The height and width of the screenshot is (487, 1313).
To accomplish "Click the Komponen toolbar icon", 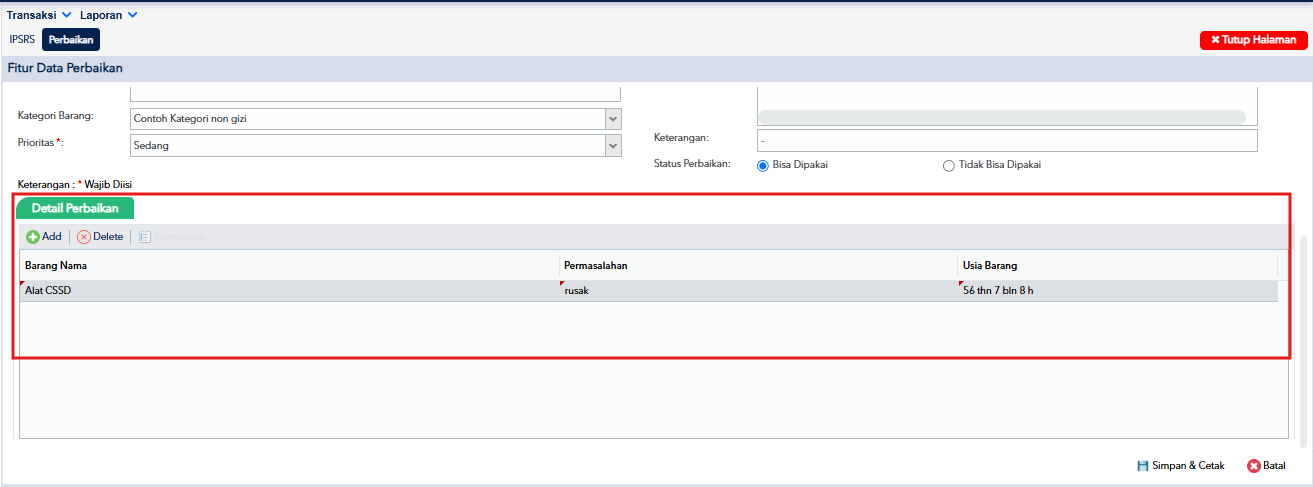I will pyautogui.click(x=145, y=237).
